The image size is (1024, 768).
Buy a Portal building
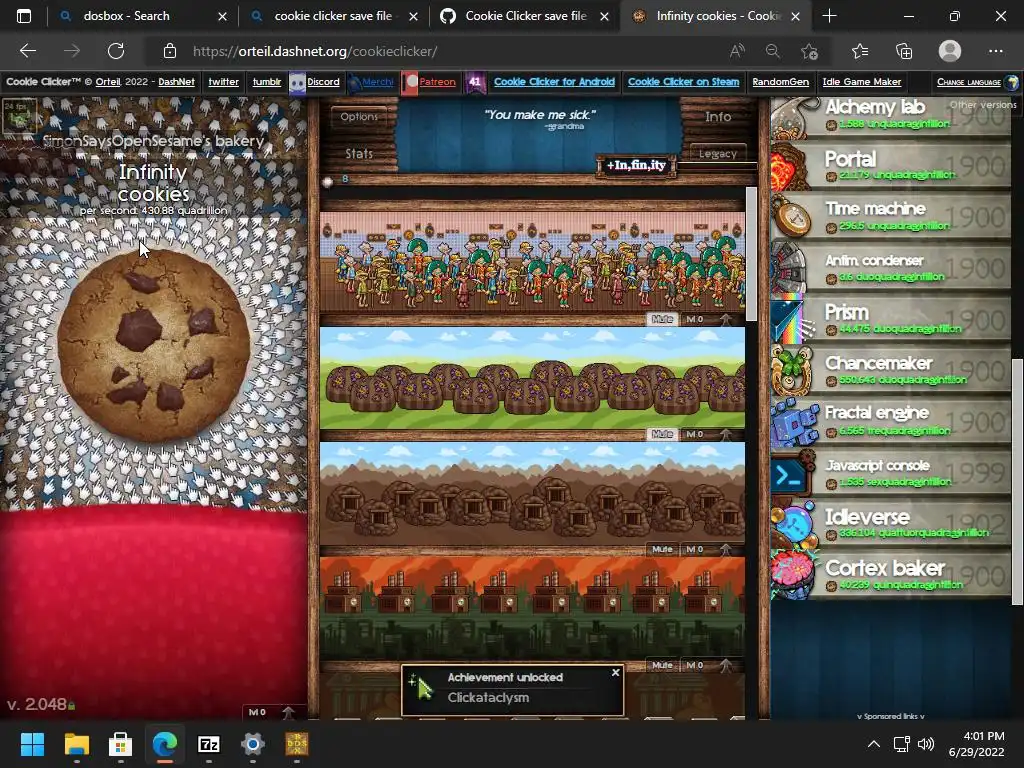891,167
